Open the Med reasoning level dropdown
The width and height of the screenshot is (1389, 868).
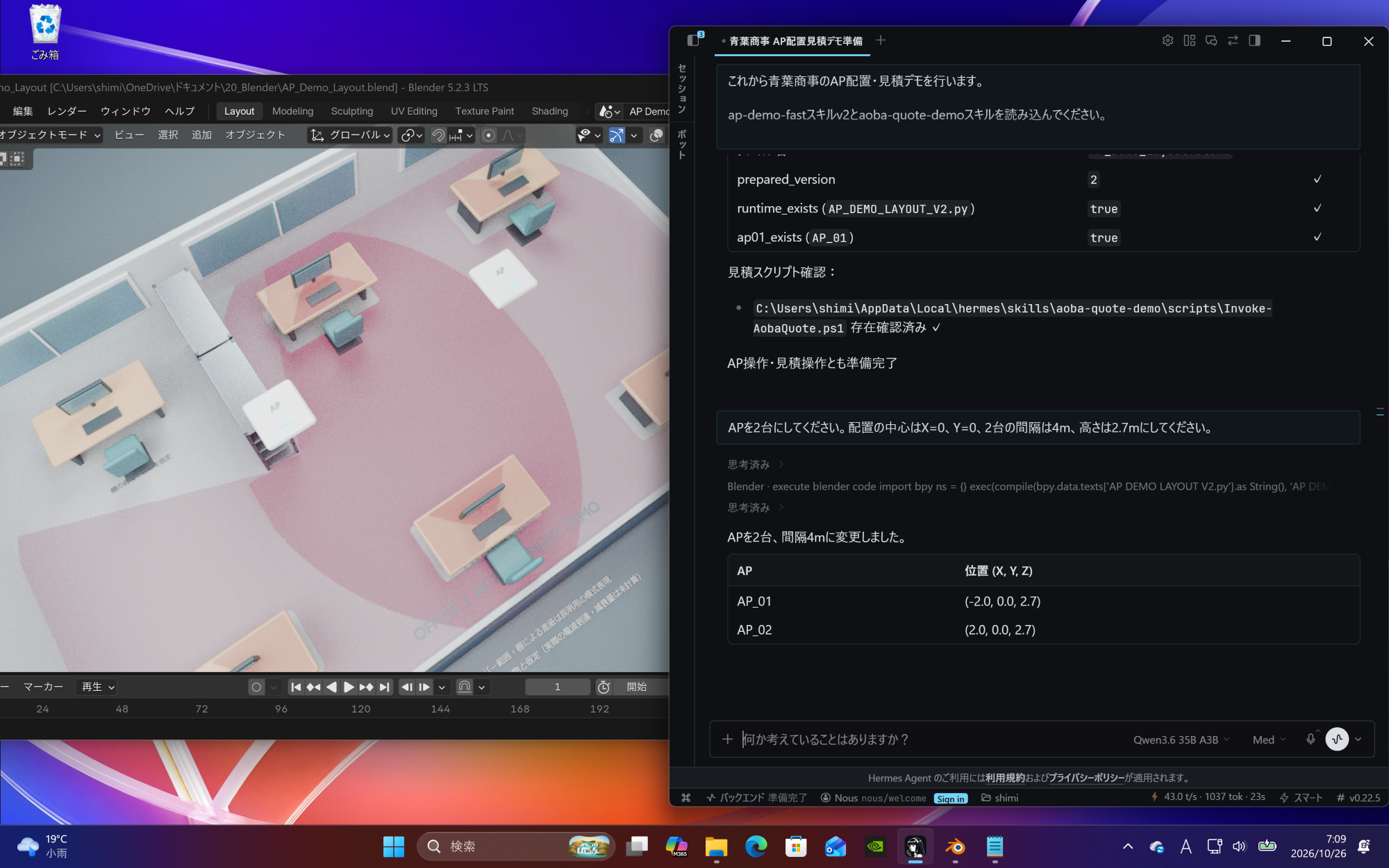pyautogui.click(x=1269, y=740)
